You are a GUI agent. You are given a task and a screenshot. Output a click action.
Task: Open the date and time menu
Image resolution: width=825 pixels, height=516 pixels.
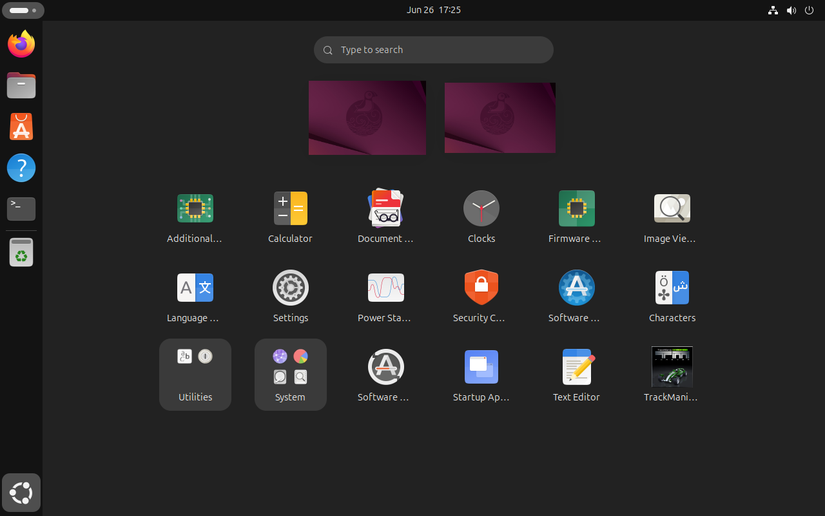(434, 10)
